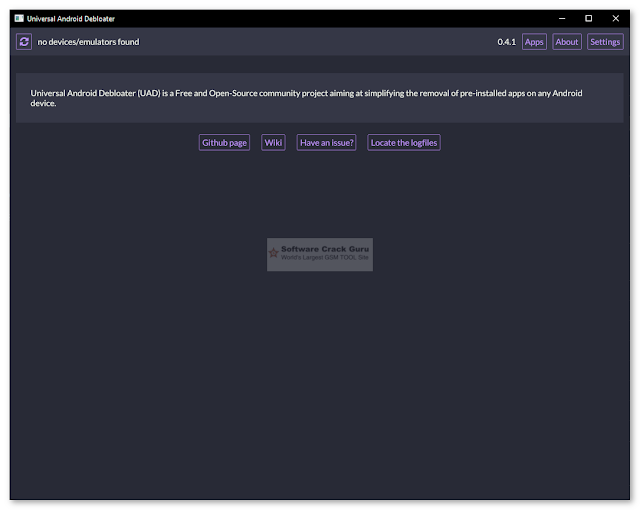Open the Github page link

tap(224, 142)
